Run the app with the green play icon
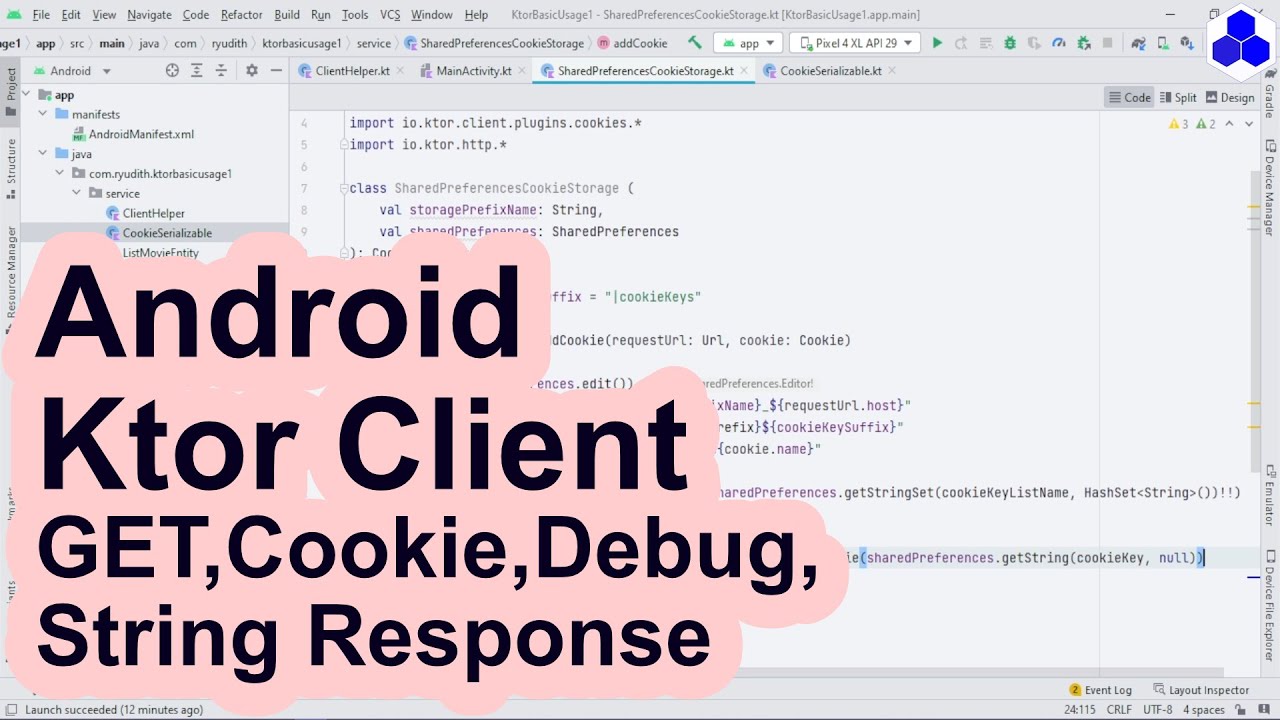Viewport: 1280px width, 720px height. [x=937, y=43]
